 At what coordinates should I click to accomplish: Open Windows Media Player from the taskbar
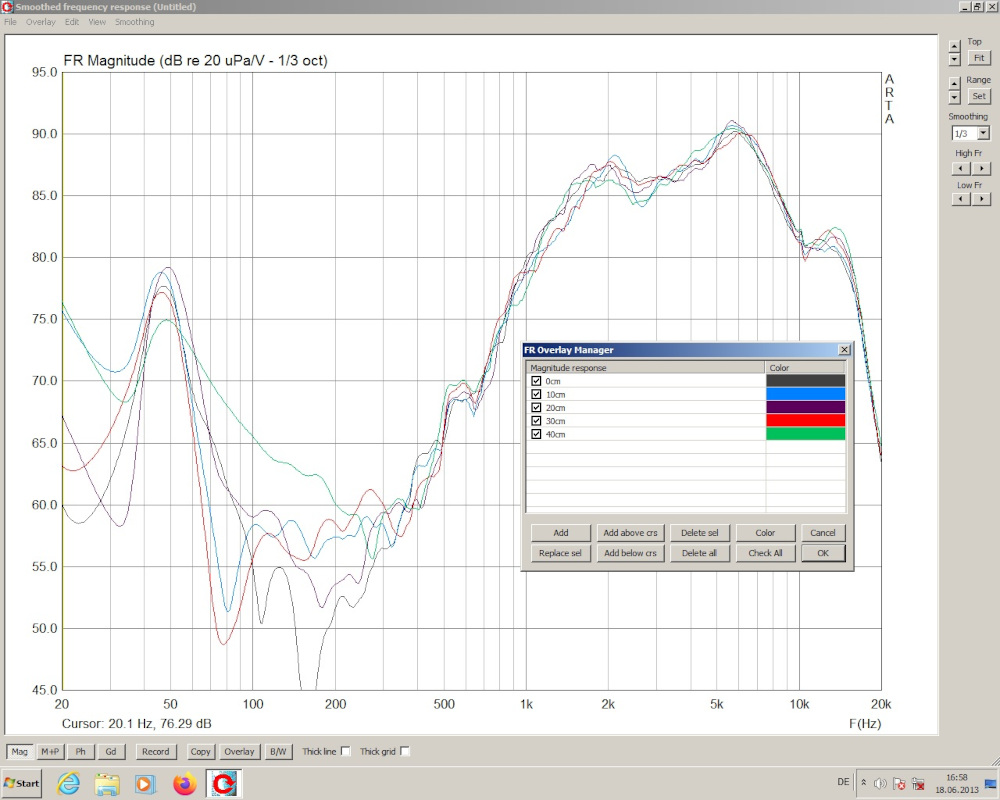(x=146, y=783)
